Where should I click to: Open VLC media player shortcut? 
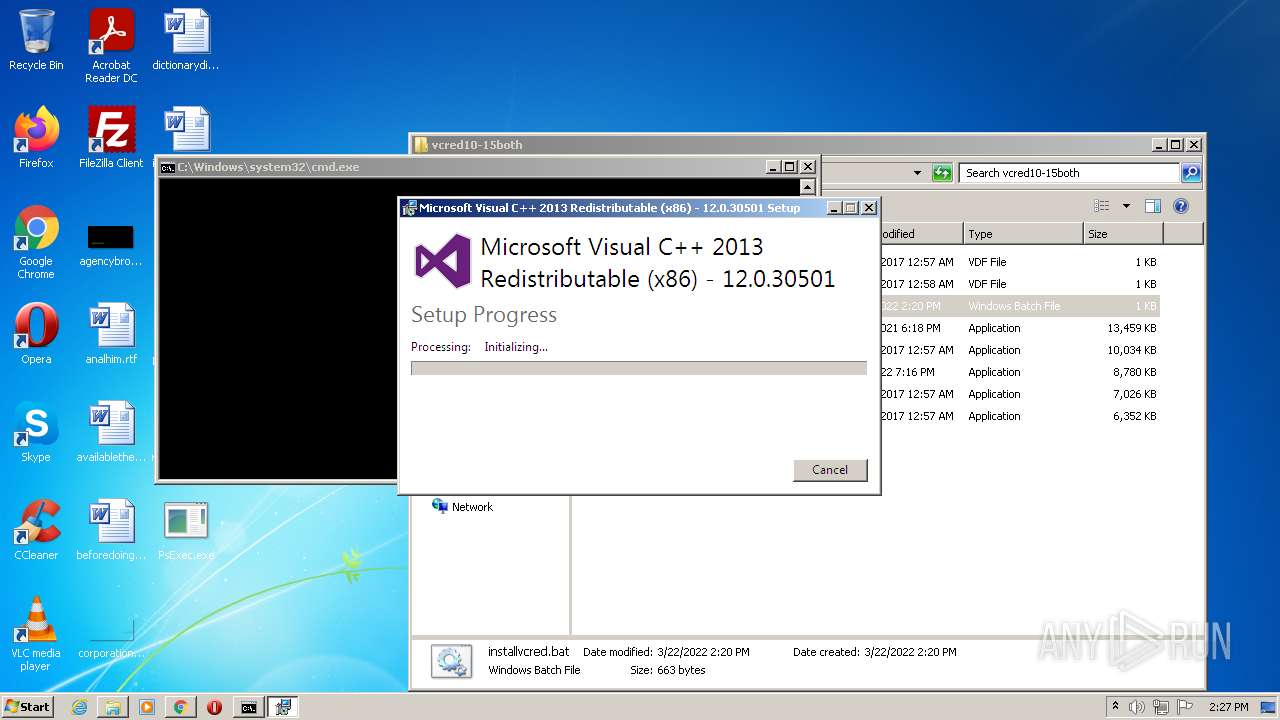point(36,634)
